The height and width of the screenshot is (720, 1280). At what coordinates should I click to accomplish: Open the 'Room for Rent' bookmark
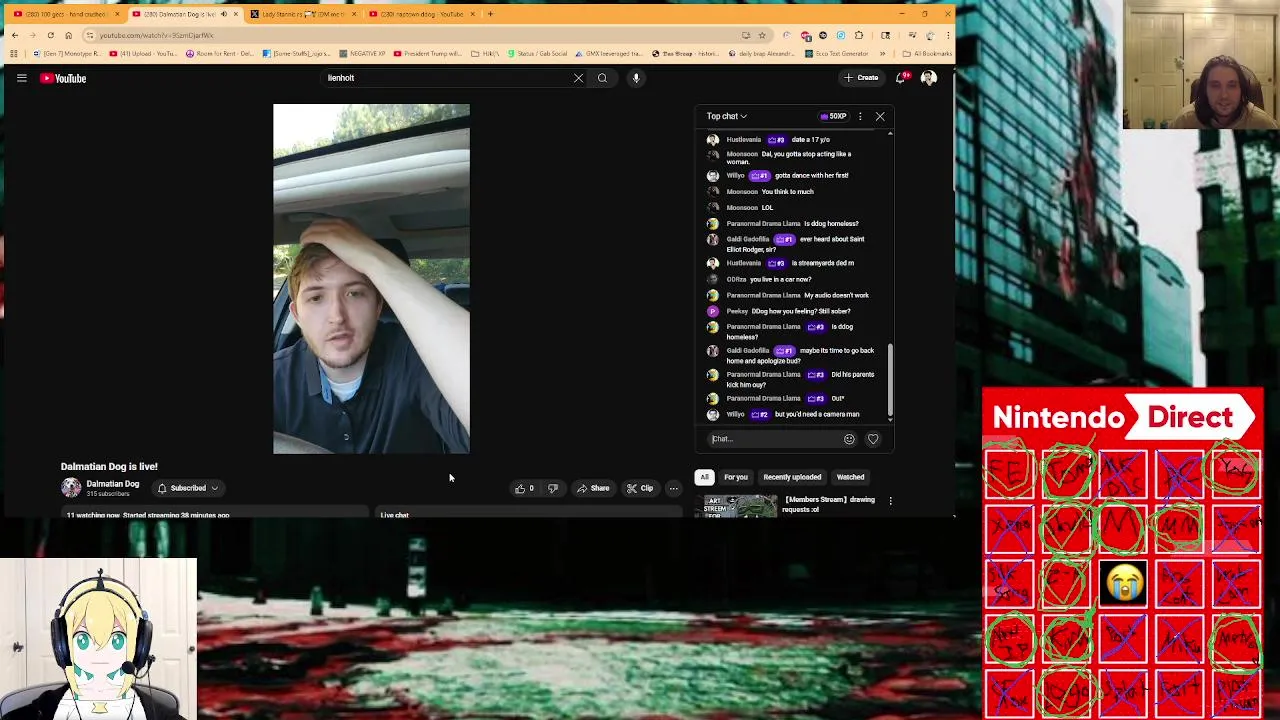pos(219,53)
